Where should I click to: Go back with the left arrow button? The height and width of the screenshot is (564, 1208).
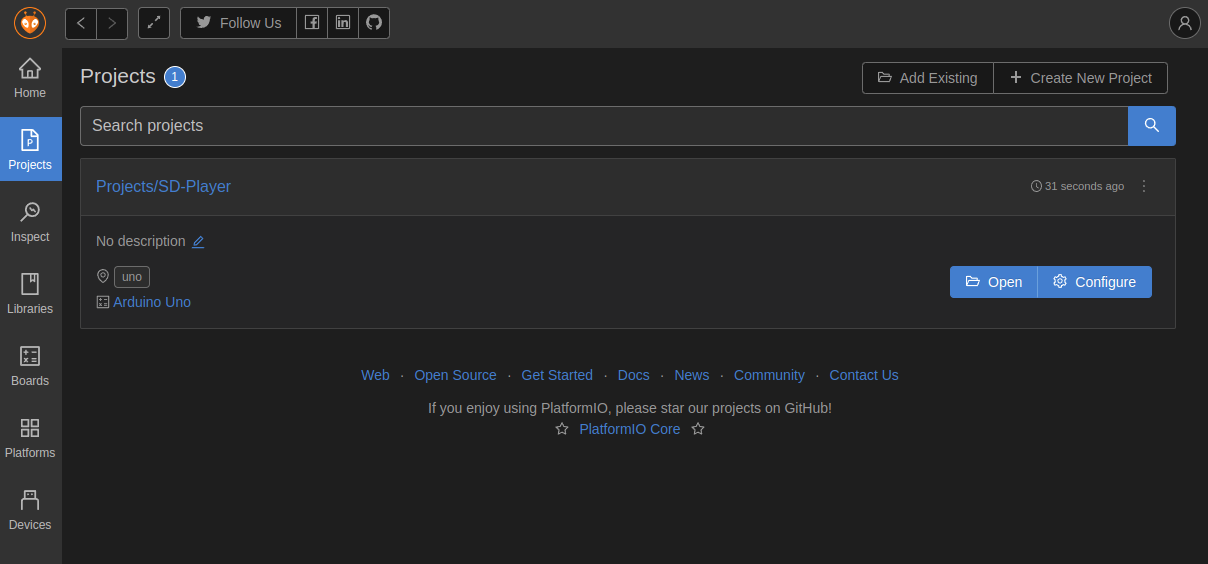[81, 23]
